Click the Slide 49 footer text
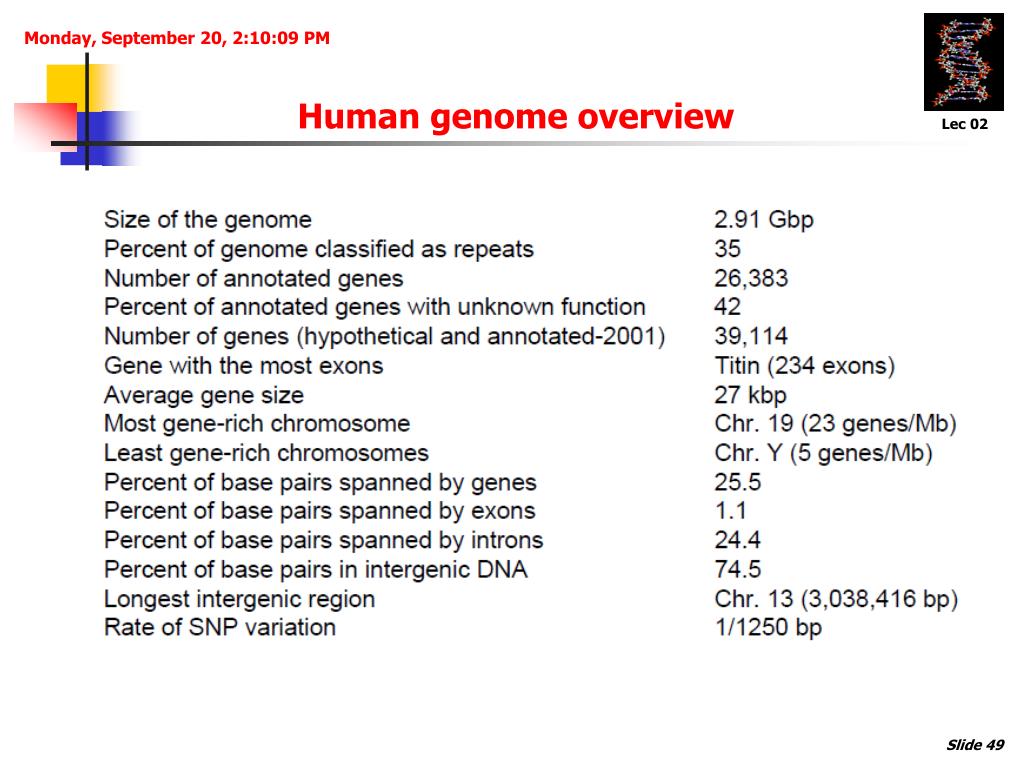Viewport: 1024px width, 768px height. pos(975,744)
